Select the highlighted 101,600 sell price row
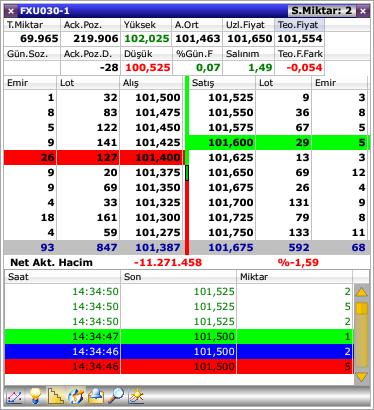This screenshot has width=374, height=410. tap(279, 142)
